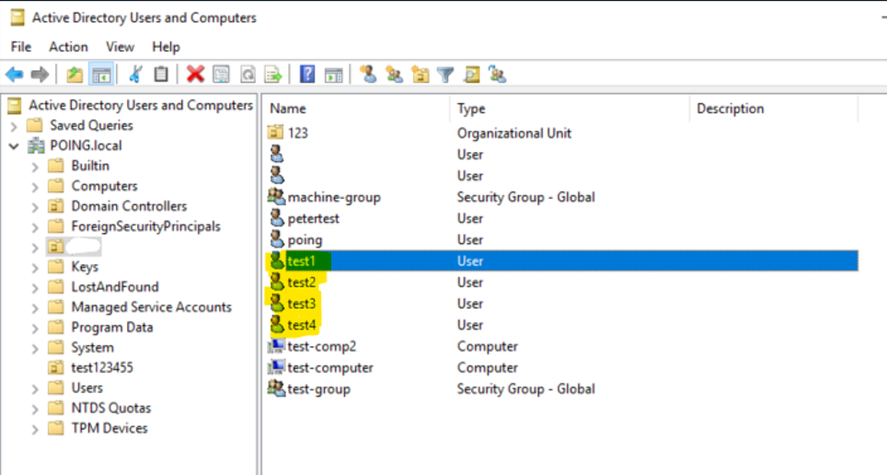
Task: Open the View menu
Action: coord(120,47)
